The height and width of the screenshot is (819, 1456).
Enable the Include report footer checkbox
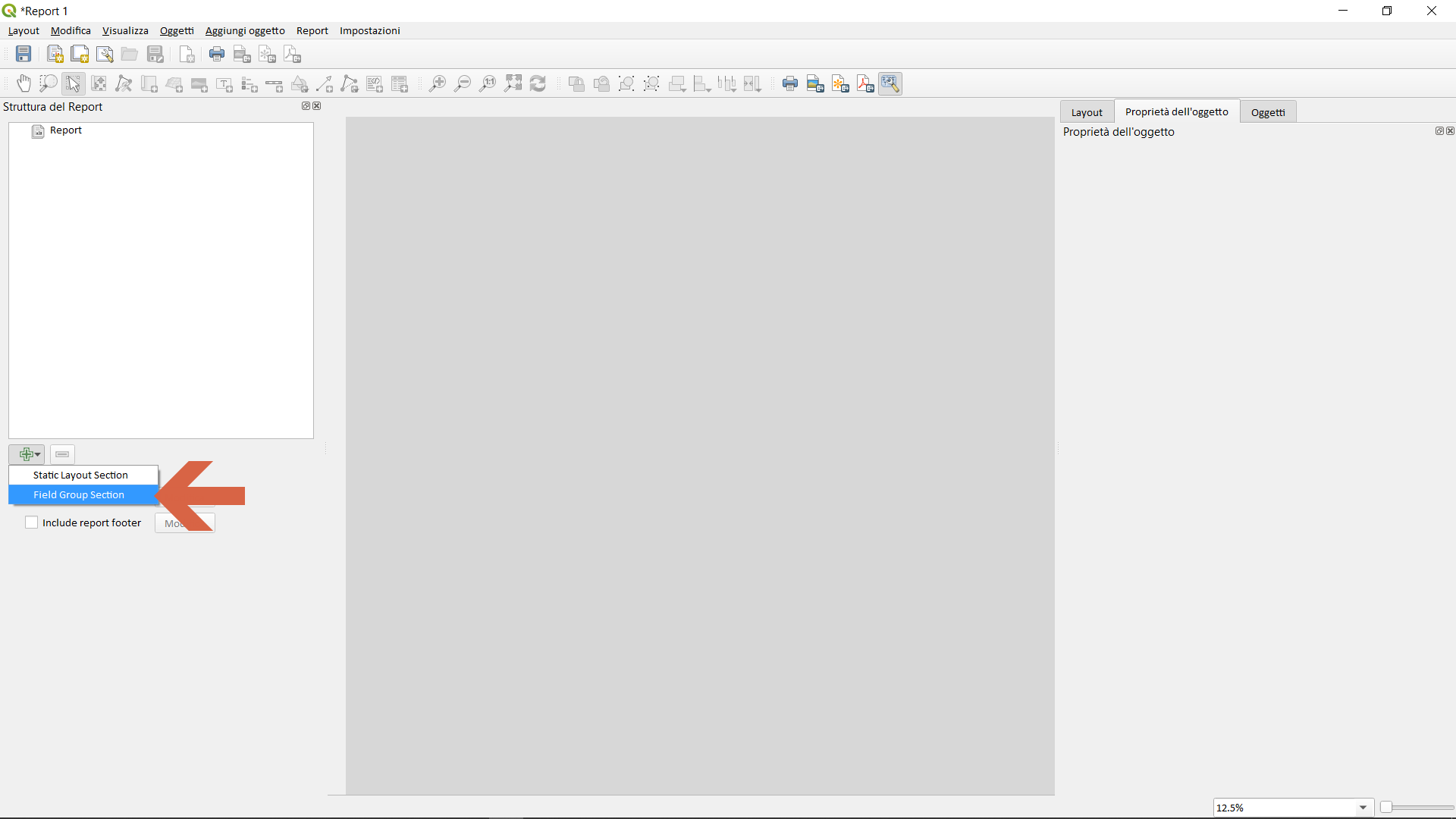pos(31,522)
